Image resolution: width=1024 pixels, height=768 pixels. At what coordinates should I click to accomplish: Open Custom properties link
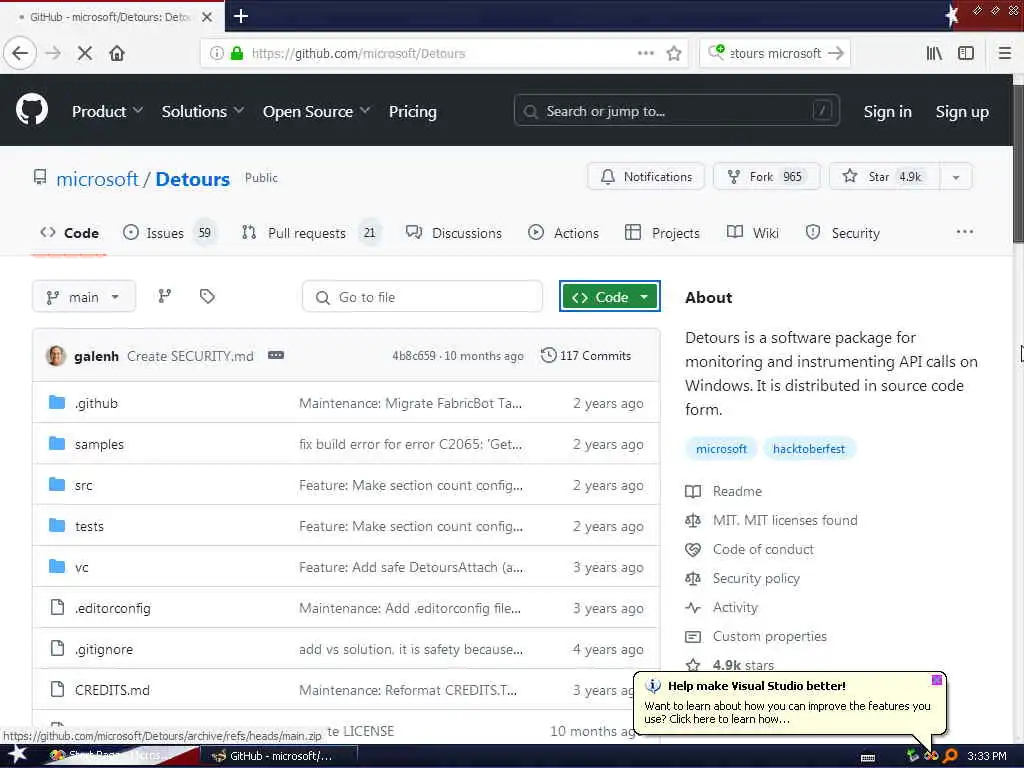[770, 637]
